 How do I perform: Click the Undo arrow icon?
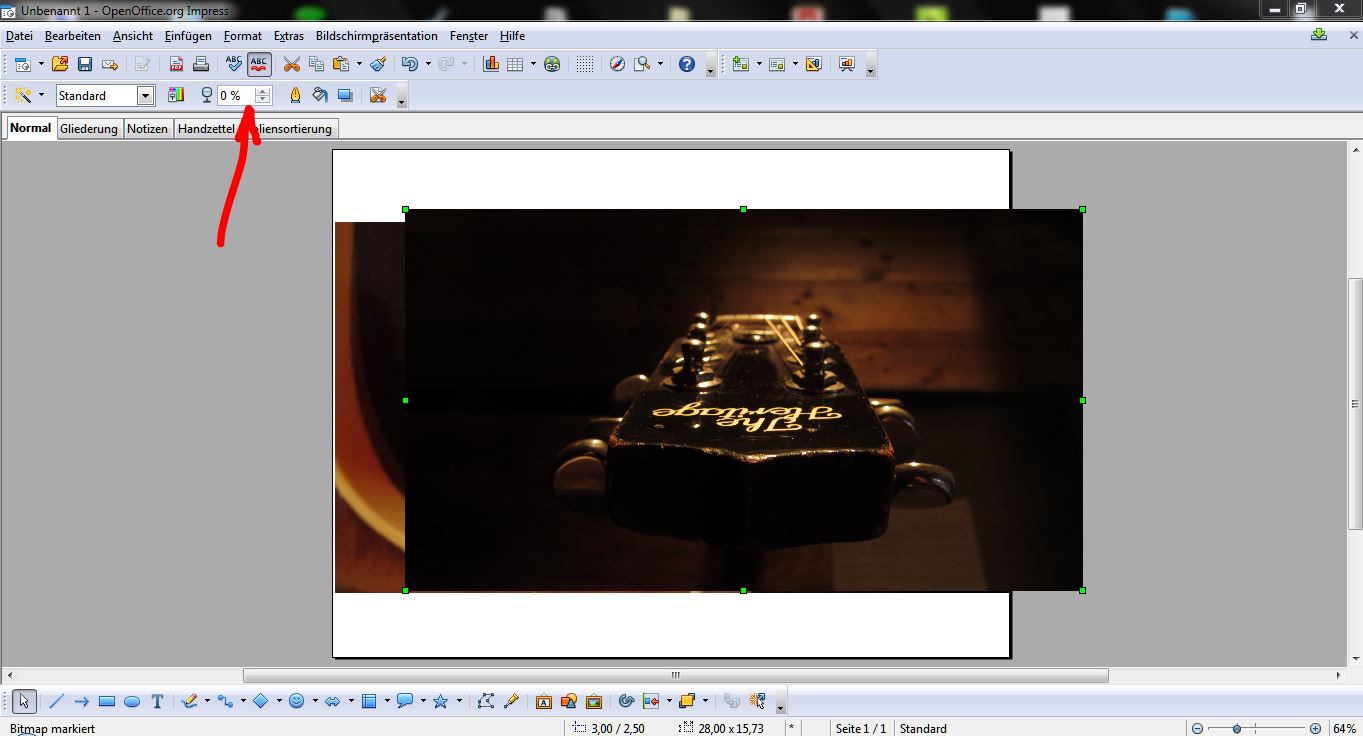coord(409,64)
